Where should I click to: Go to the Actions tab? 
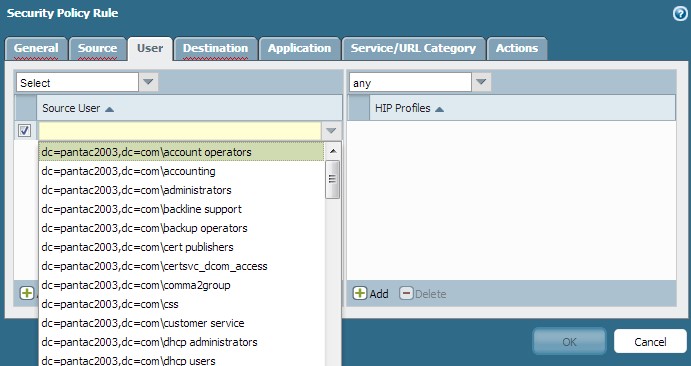click(517, 48)
